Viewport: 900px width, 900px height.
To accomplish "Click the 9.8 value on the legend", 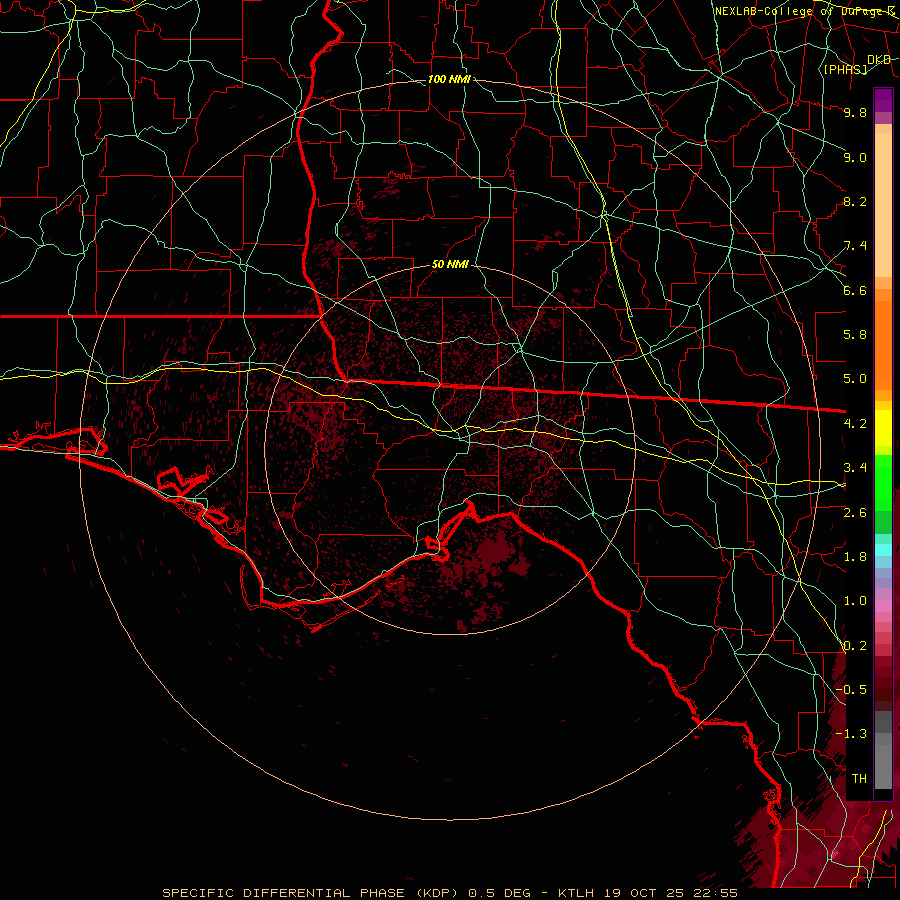I will [855, 112].
